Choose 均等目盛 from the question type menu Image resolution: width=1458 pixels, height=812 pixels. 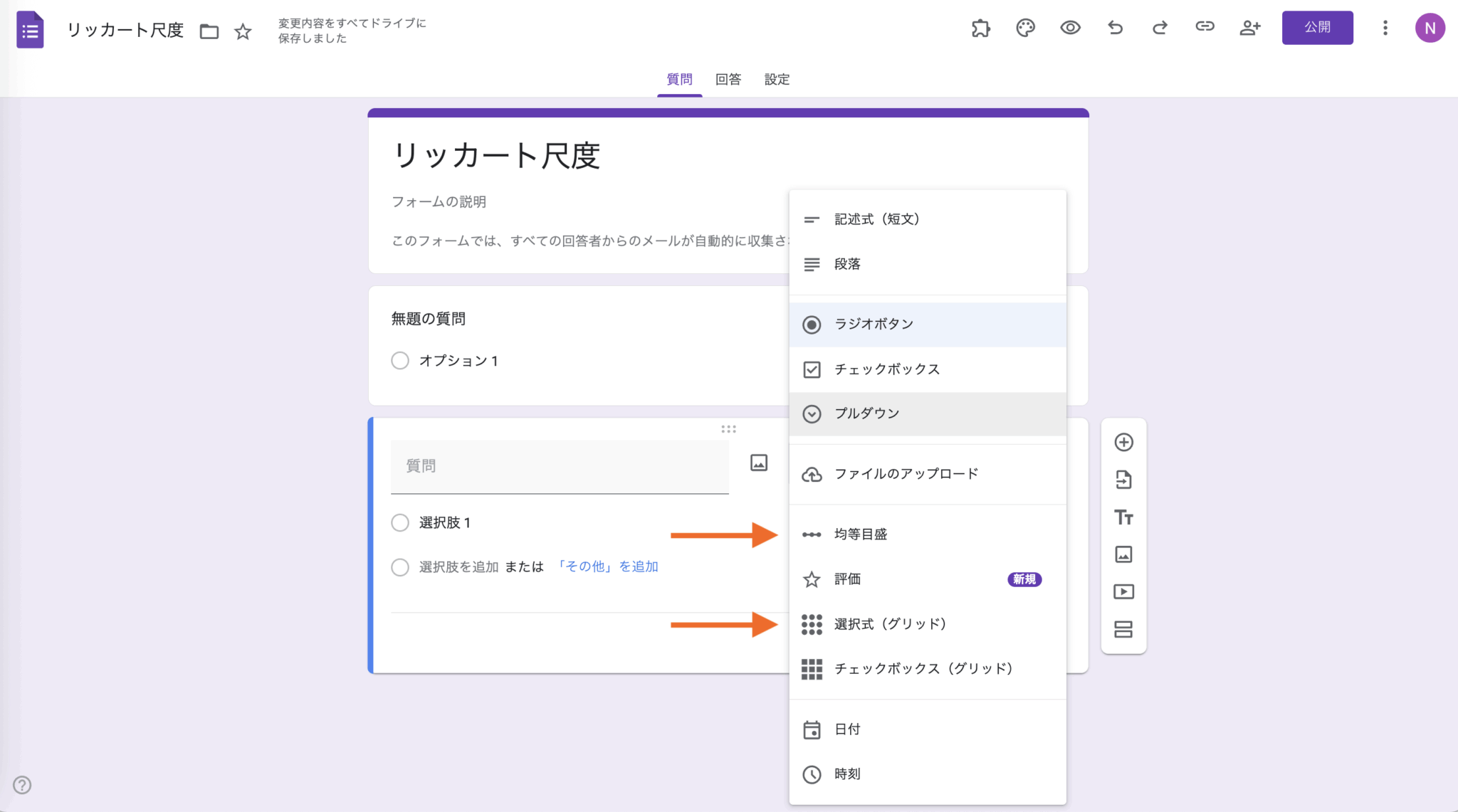(861, 534)
